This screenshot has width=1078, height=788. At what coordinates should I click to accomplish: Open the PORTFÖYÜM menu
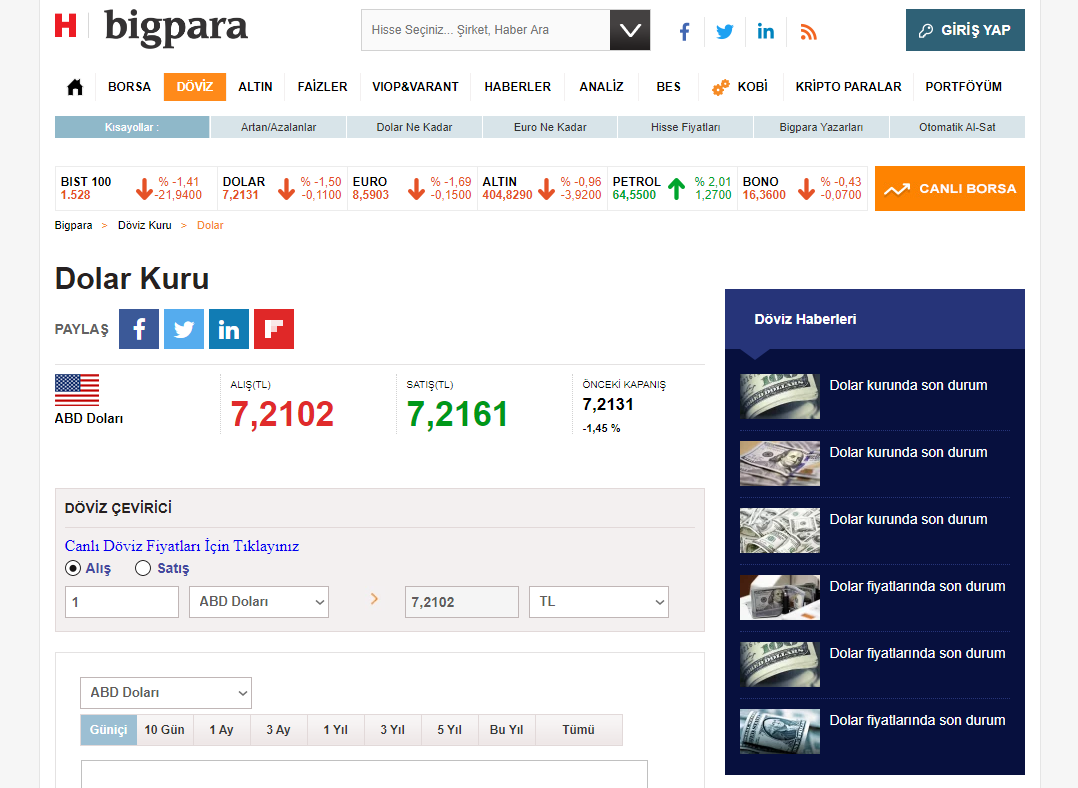pyautogui.click(x=963, y=87)
